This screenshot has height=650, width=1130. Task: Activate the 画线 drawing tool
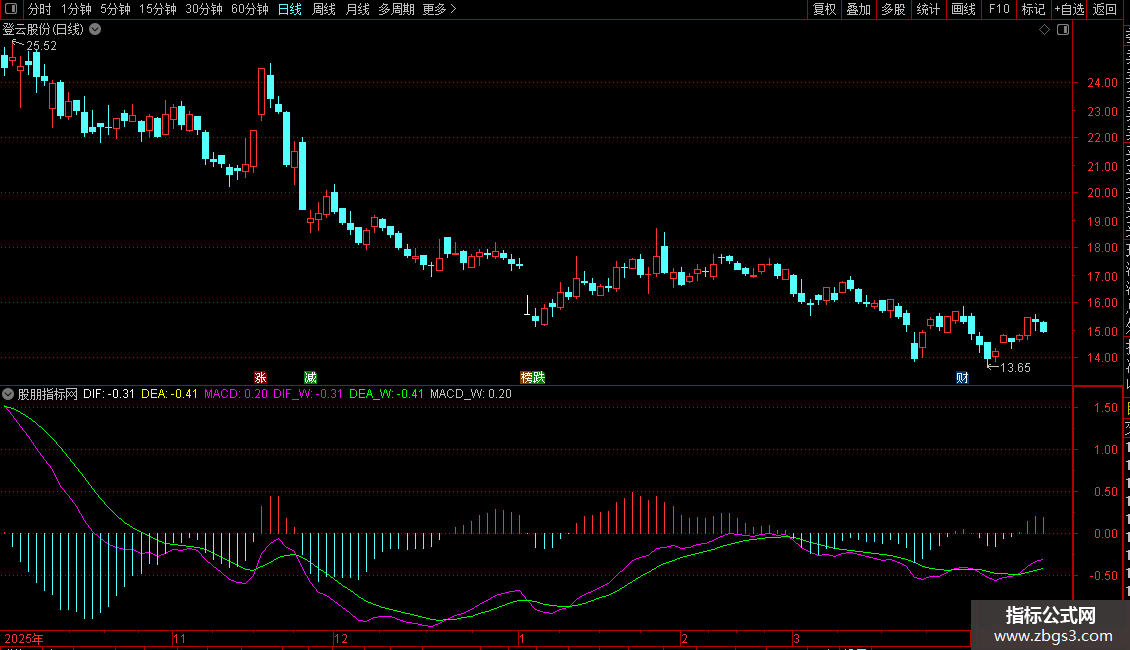[963, 9]
